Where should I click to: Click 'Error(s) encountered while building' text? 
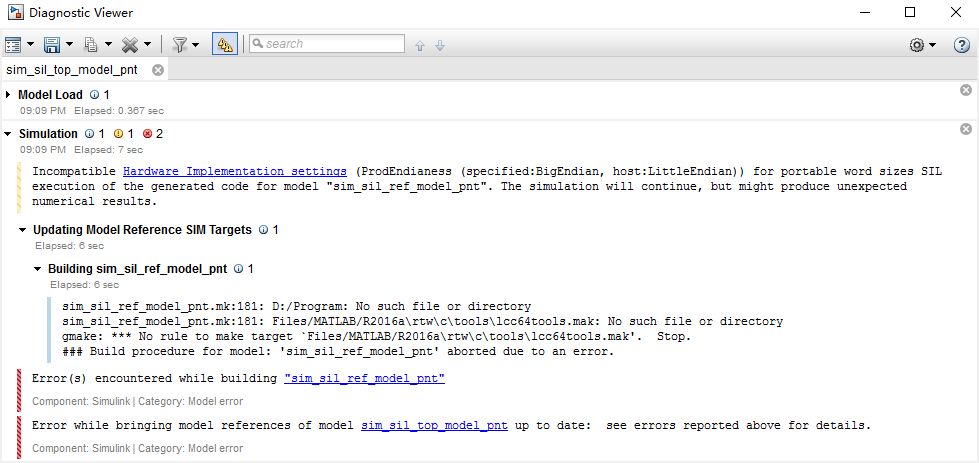coord(154,378)
